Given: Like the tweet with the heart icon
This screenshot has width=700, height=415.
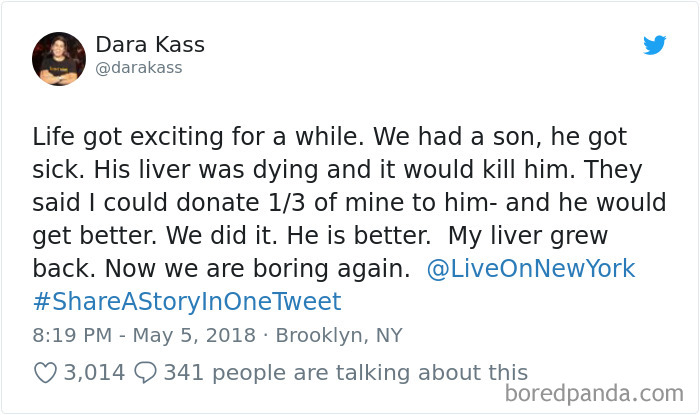Looking at the screenshot, I should tap(46, 373).
